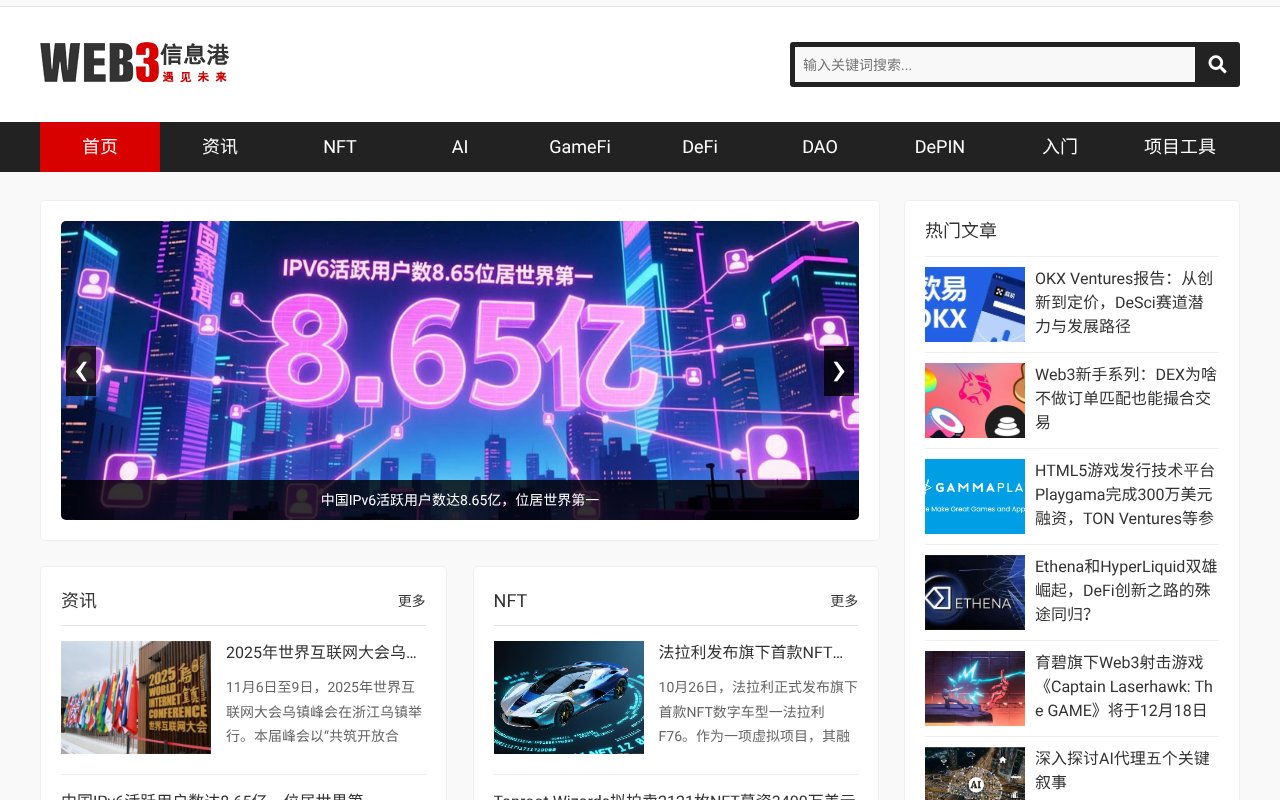This screenshot has width=1280, height=800.
Task: Switch to the NFT navigation tab
Action: click(340, 147)
